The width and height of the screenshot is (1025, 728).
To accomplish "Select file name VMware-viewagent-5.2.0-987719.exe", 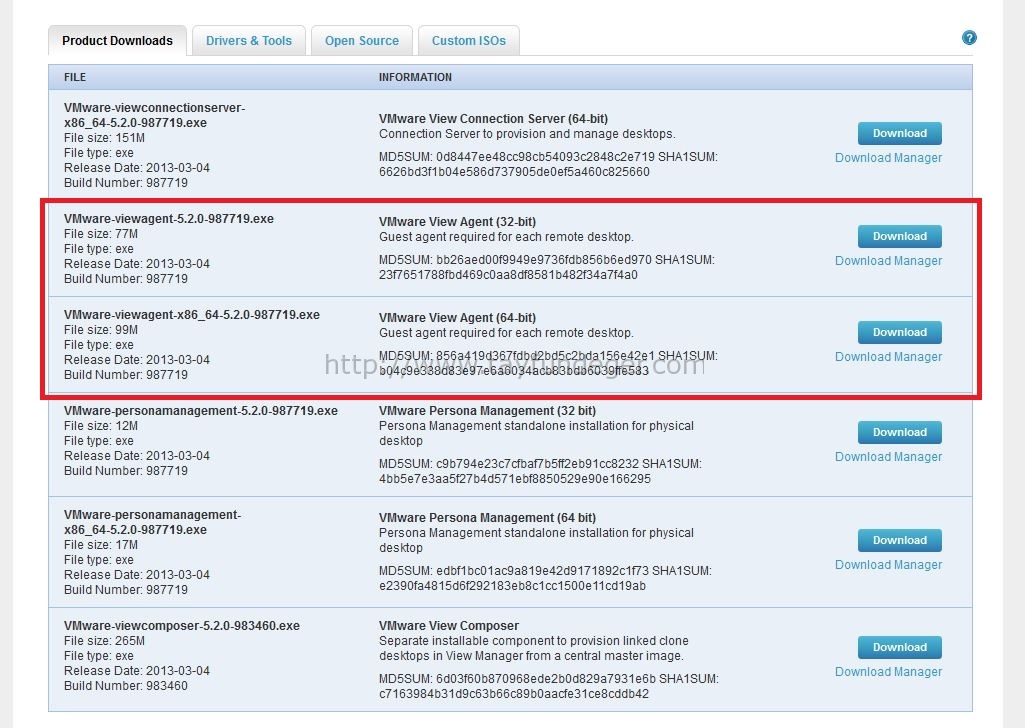I will click(169, 219).
